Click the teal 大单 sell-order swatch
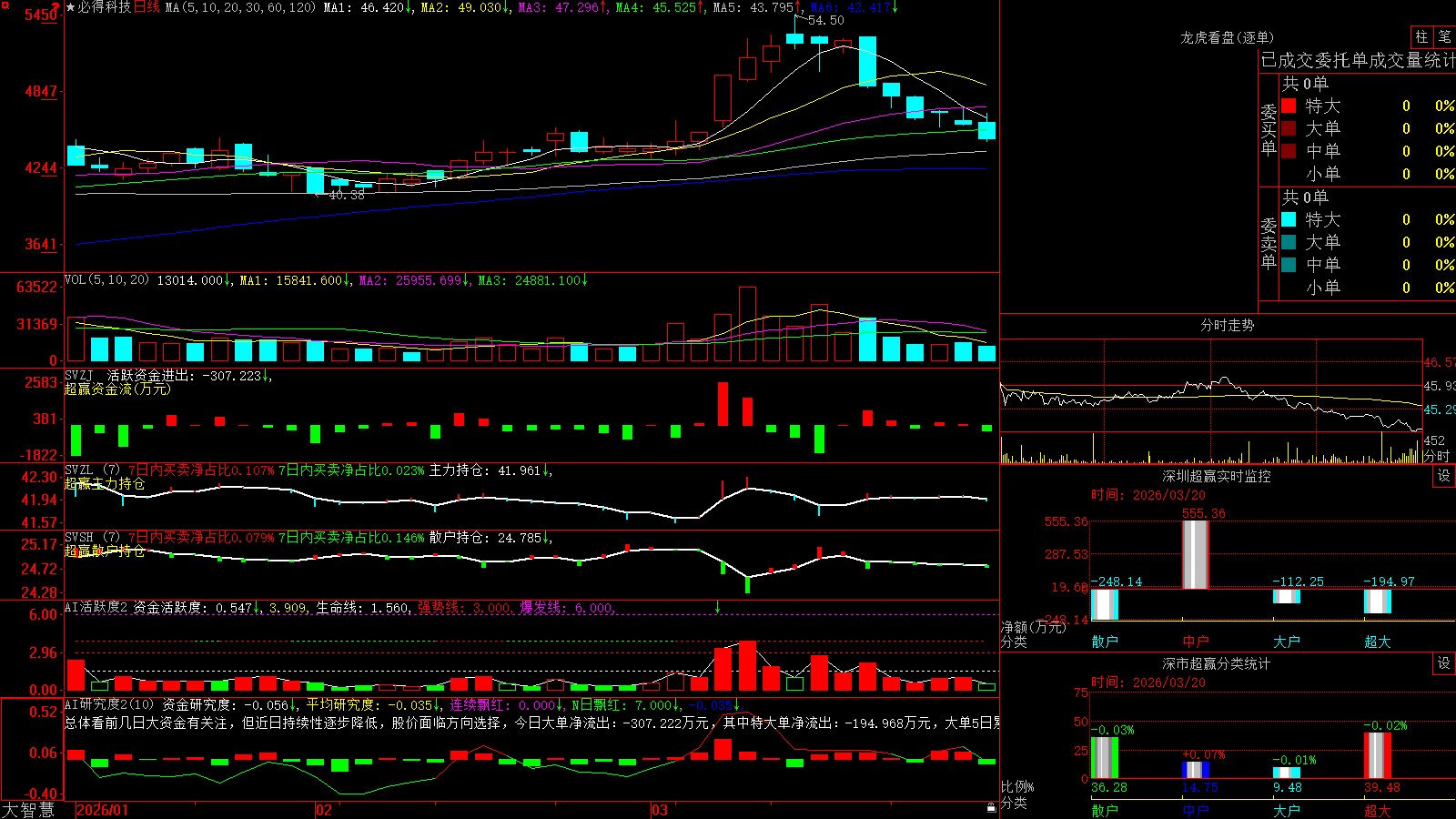Image resolution: width=1456 pixels, height=819 pixels. 1289,242
